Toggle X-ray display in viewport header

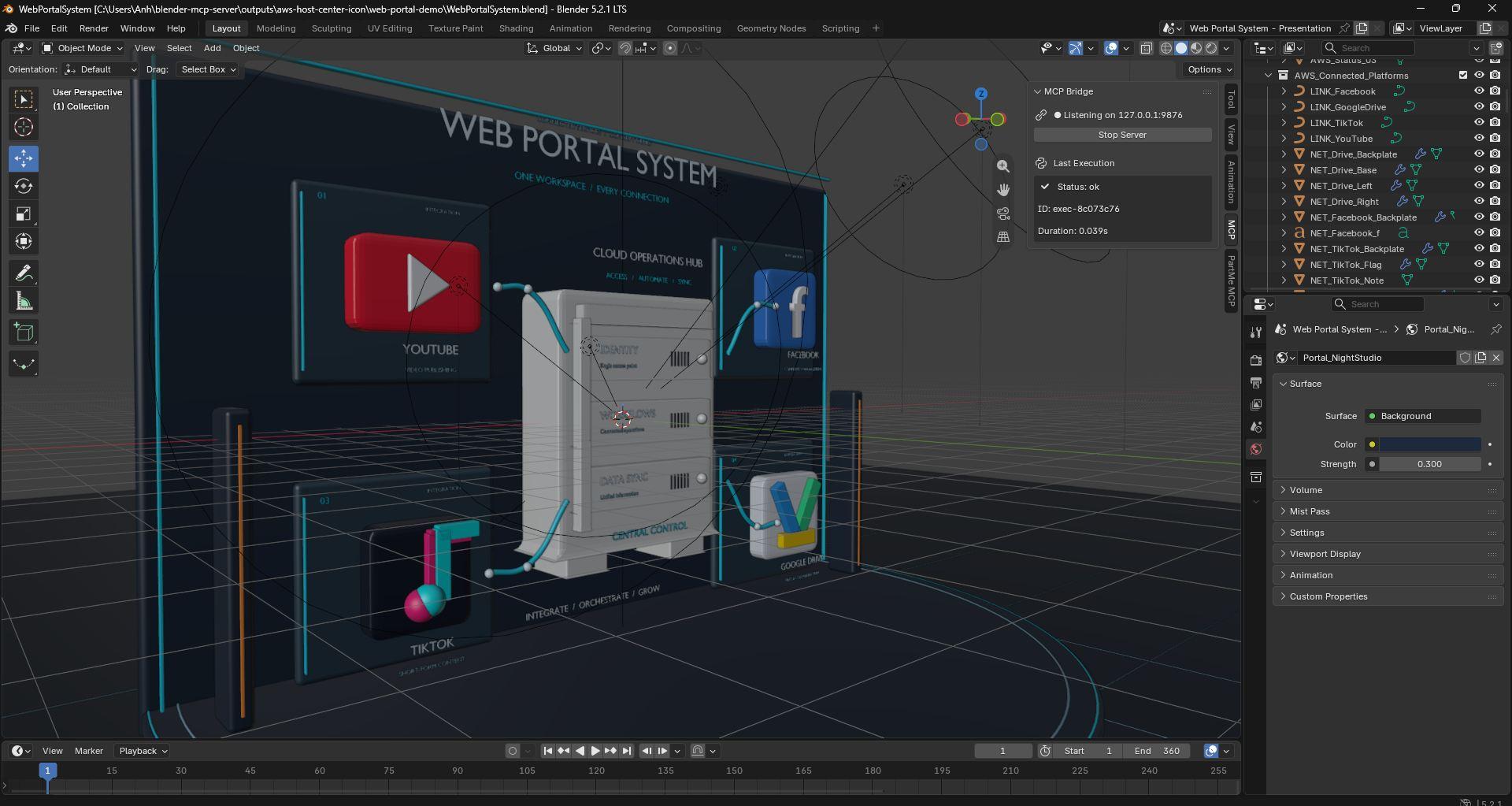click(1146, 48)
